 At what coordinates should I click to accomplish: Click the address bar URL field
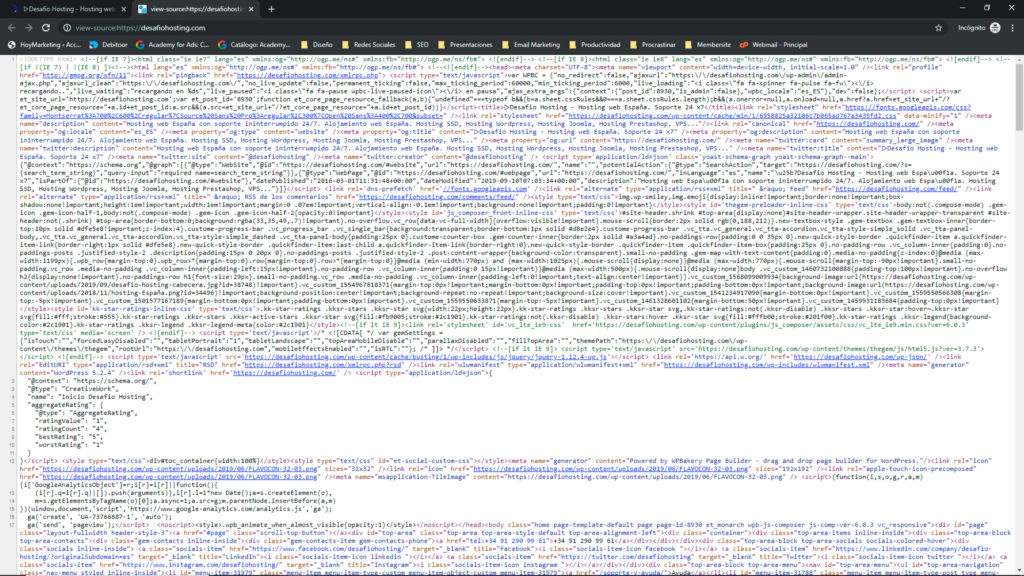[x=400, y=28]
